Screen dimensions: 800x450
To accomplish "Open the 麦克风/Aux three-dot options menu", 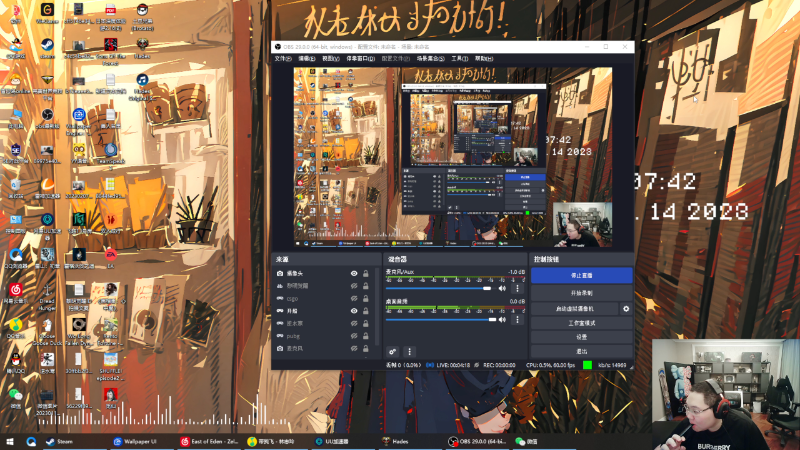I will pyautogui.click(x=517, y=288).
